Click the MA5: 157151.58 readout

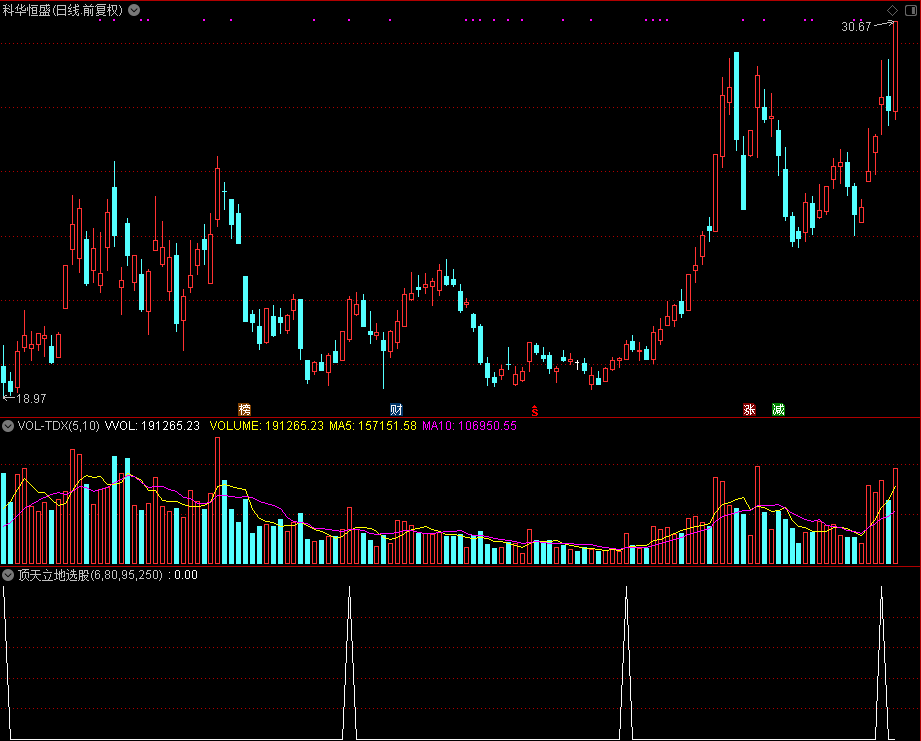coord(372,426)
